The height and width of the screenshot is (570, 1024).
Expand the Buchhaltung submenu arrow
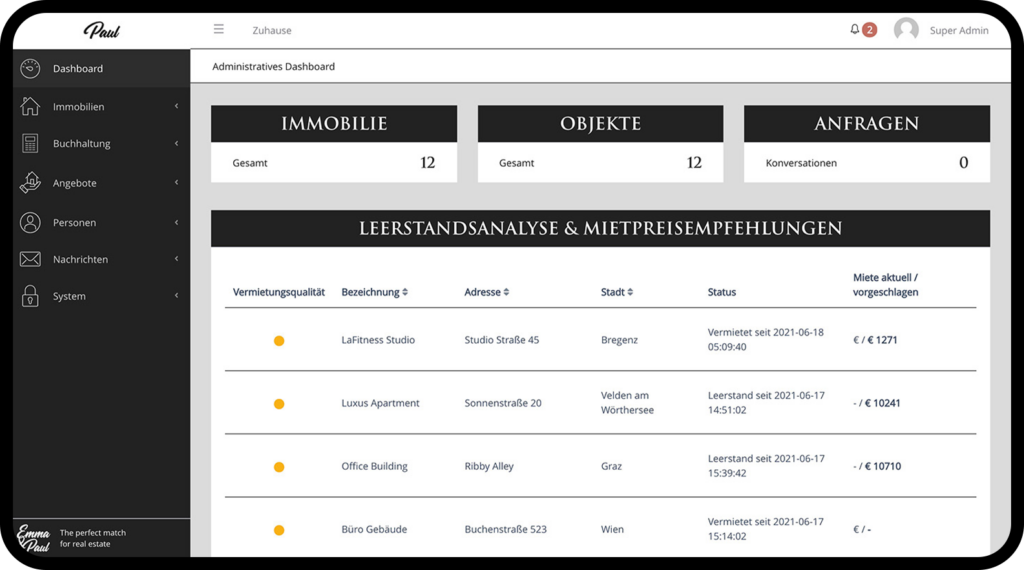point(176,144)
